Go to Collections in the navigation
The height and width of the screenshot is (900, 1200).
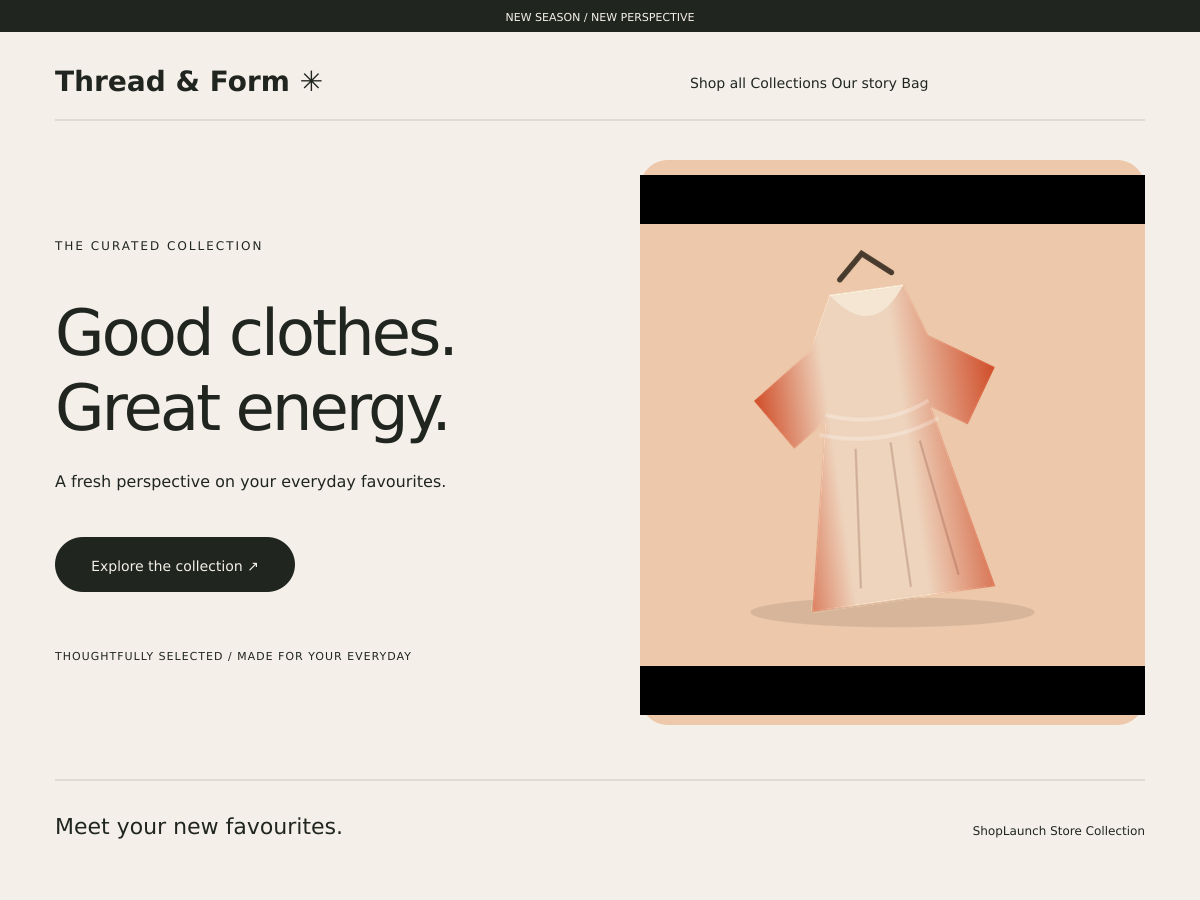coord(789,83)
